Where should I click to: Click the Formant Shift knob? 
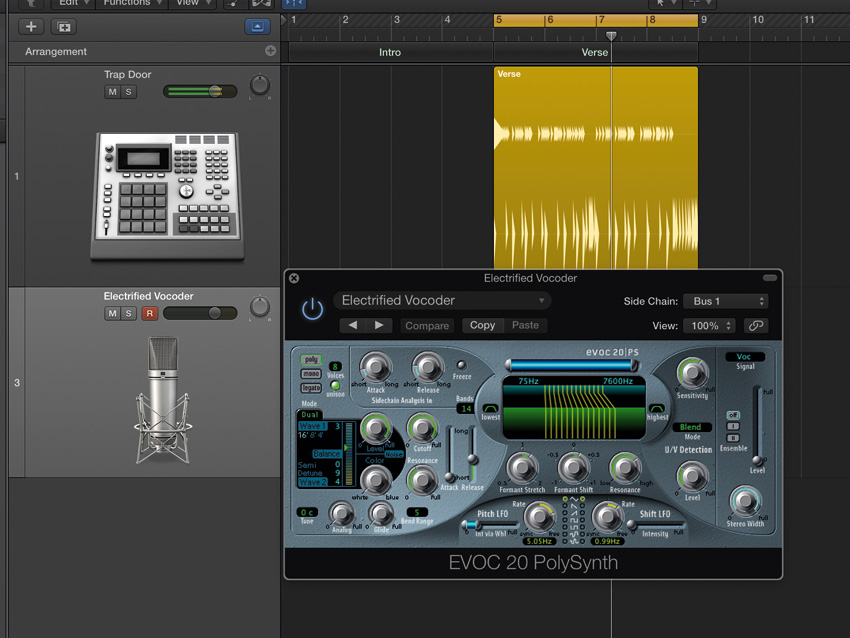point(574,467)
